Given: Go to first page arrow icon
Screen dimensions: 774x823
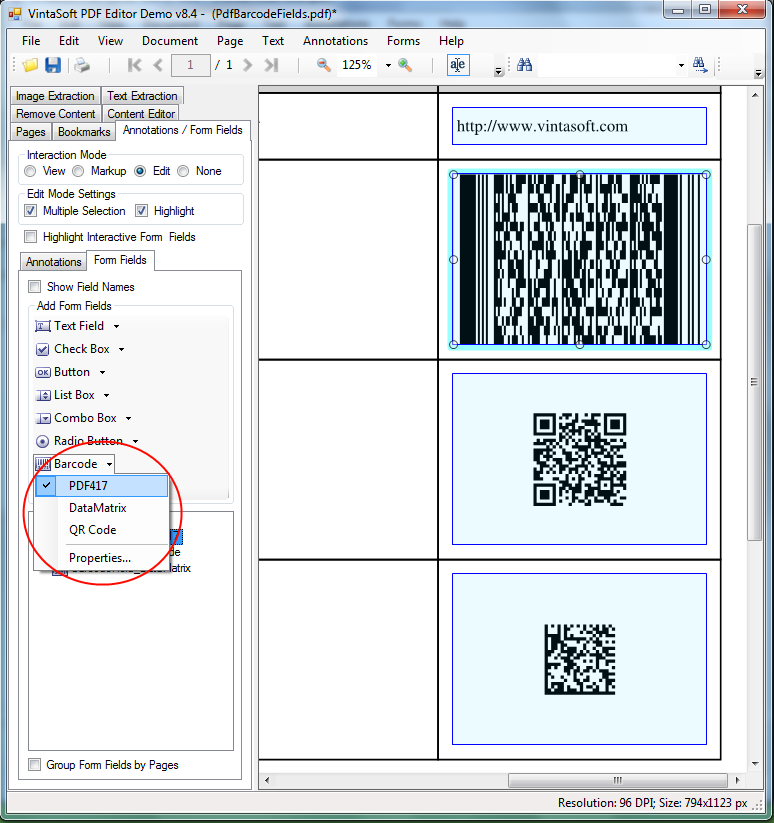Looking at the screenshot, I should coord(134,65).
